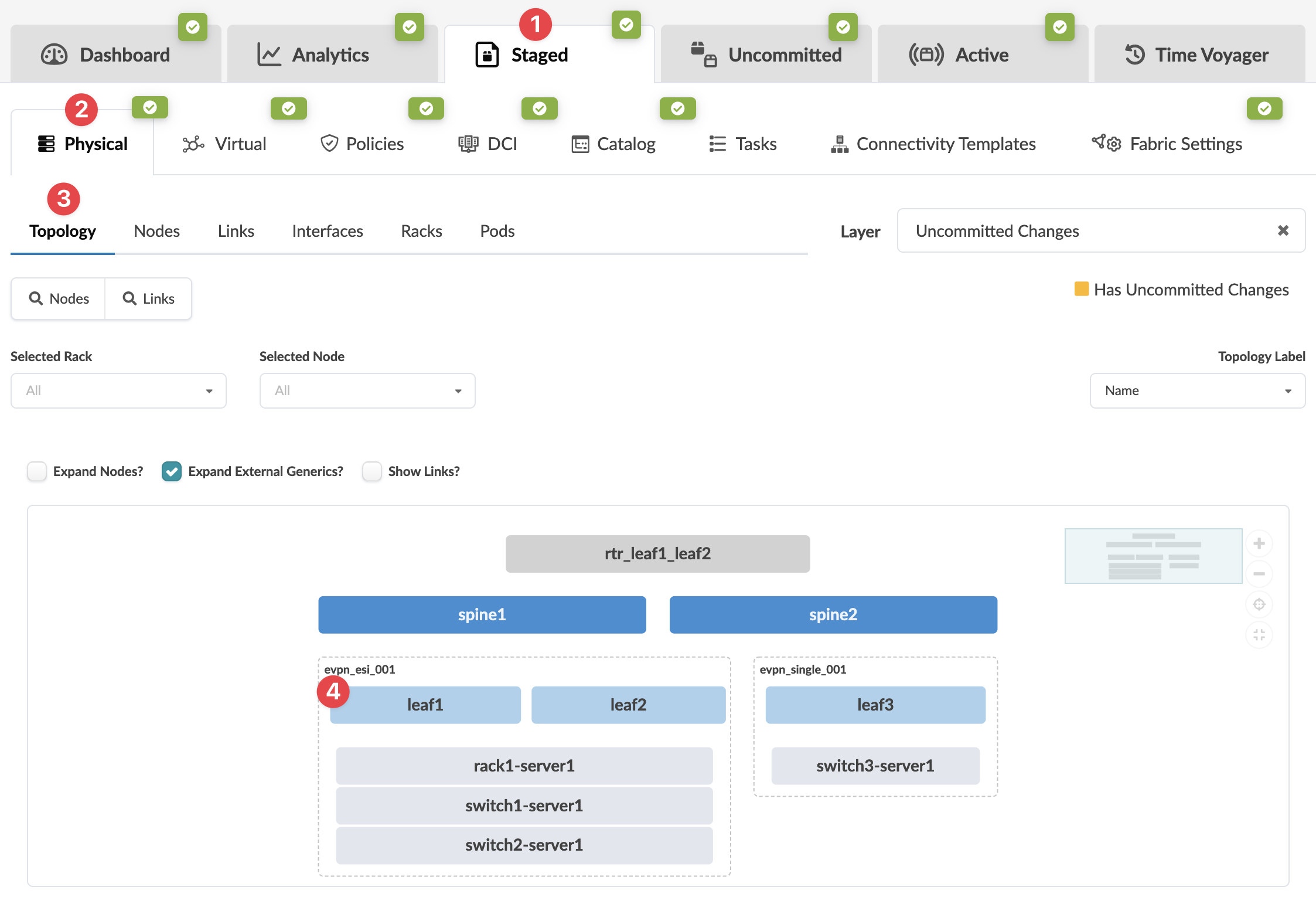This screenshot has height=904, width=1316.
Task: Click the center topology crosshair icon
Action: click(x=1259, y=604)
